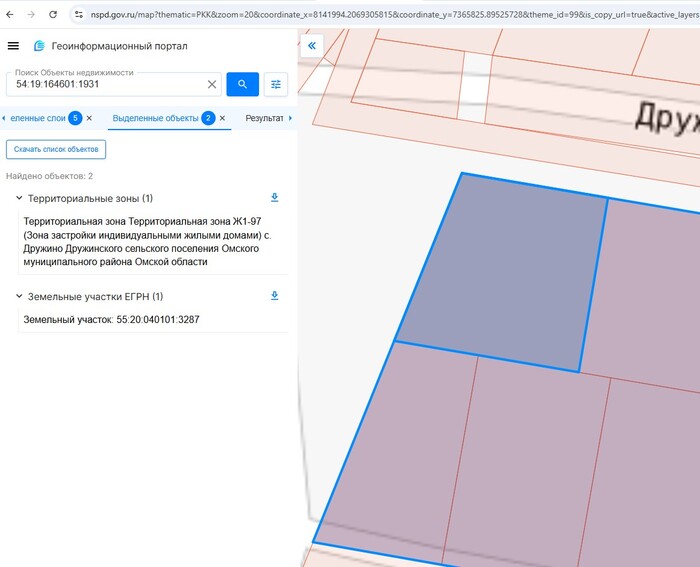The height and width of the screenshot is (567, 700).
Task: Clear the search field with X
Action: point(212,84)
